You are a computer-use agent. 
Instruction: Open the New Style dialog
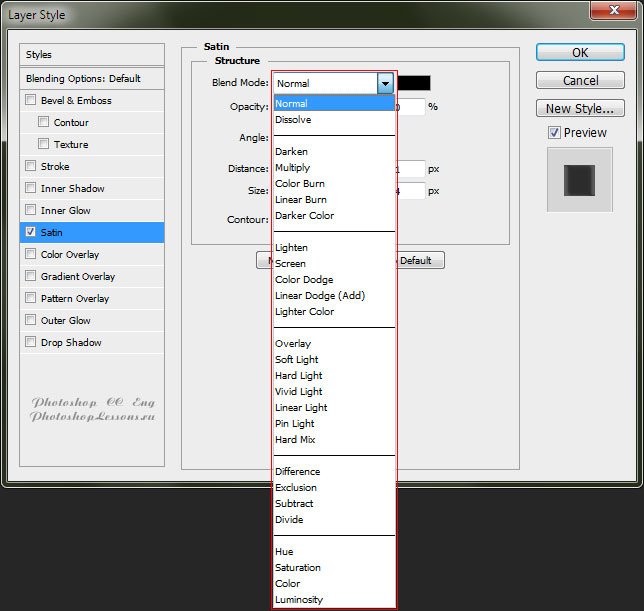coord(580,108)
